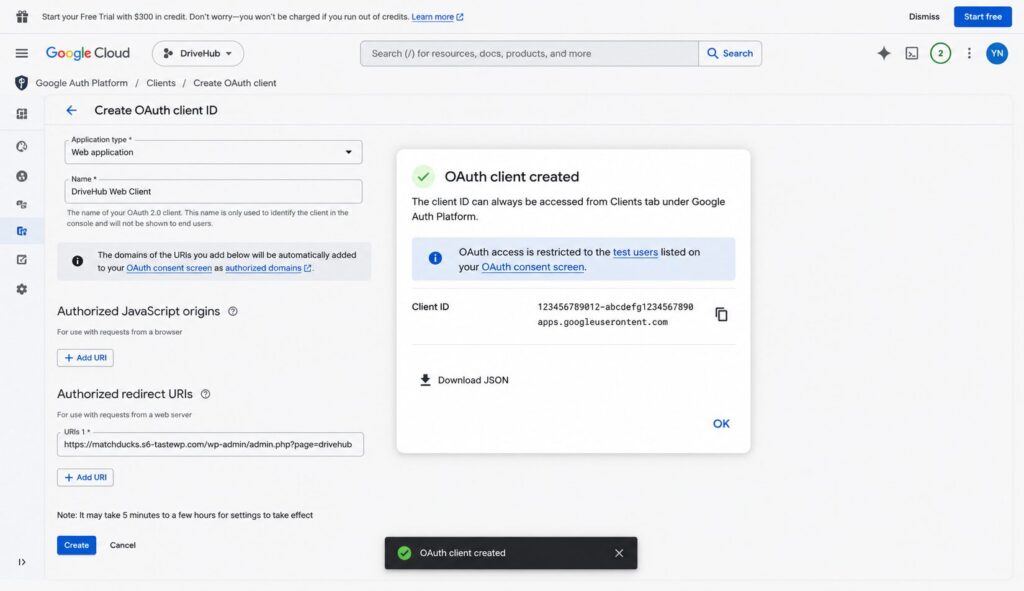Open the test users link
Screen dimensions: 1024x591
[x=635, y=252]
